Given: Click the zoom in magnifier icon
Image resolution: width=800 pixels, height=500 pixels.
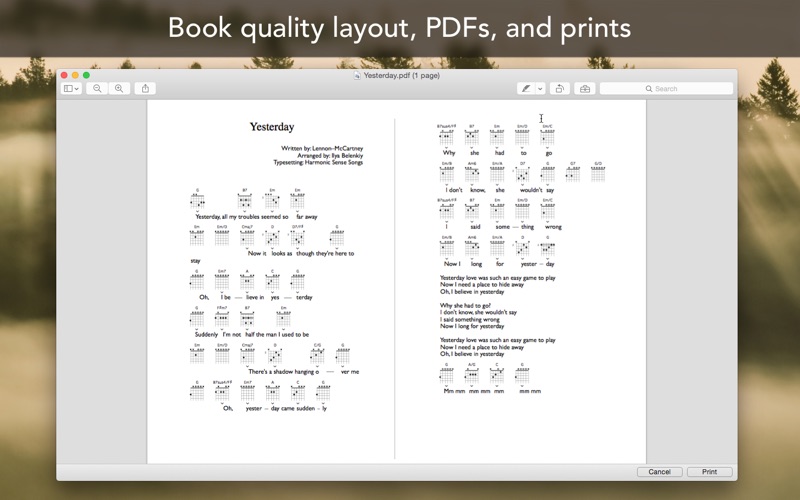Looking at the screenshot, I should 119,88.
